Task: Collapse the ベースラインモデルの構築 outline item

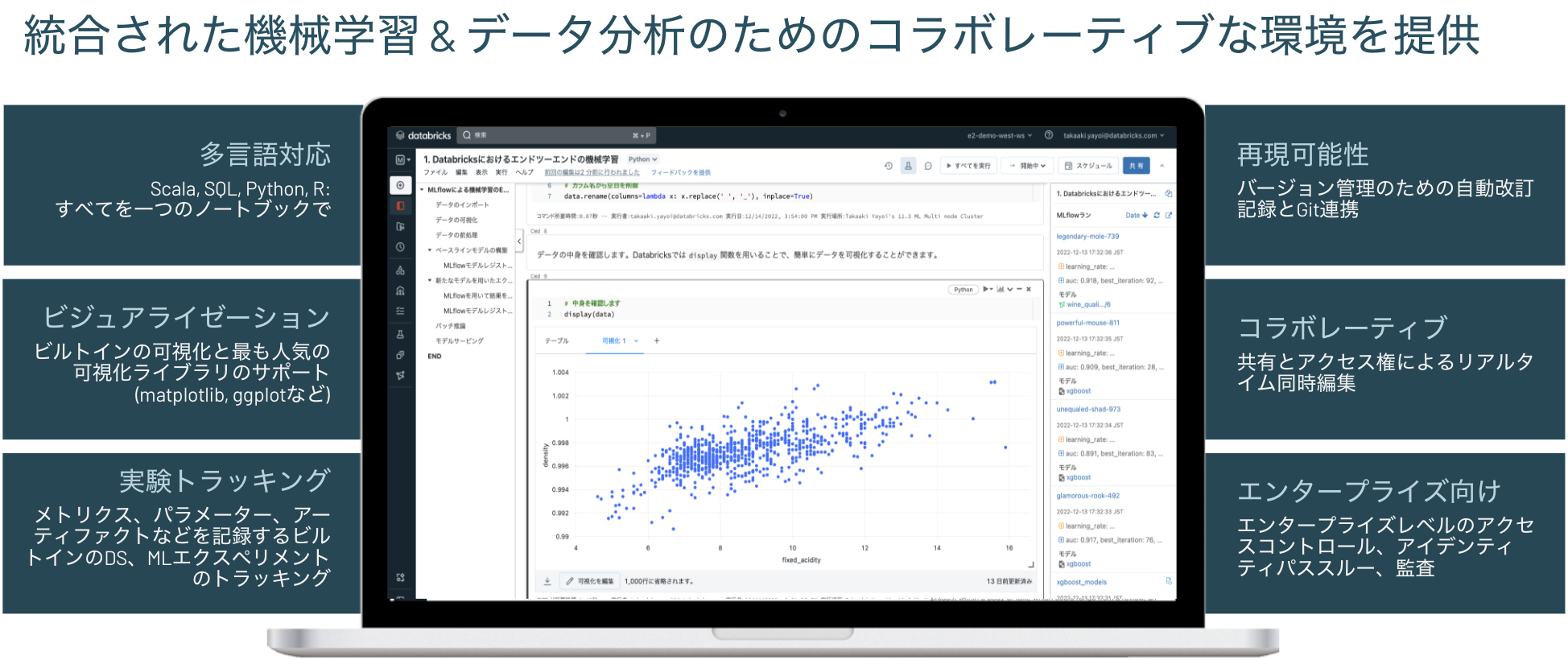Action: tap(430, 250)
